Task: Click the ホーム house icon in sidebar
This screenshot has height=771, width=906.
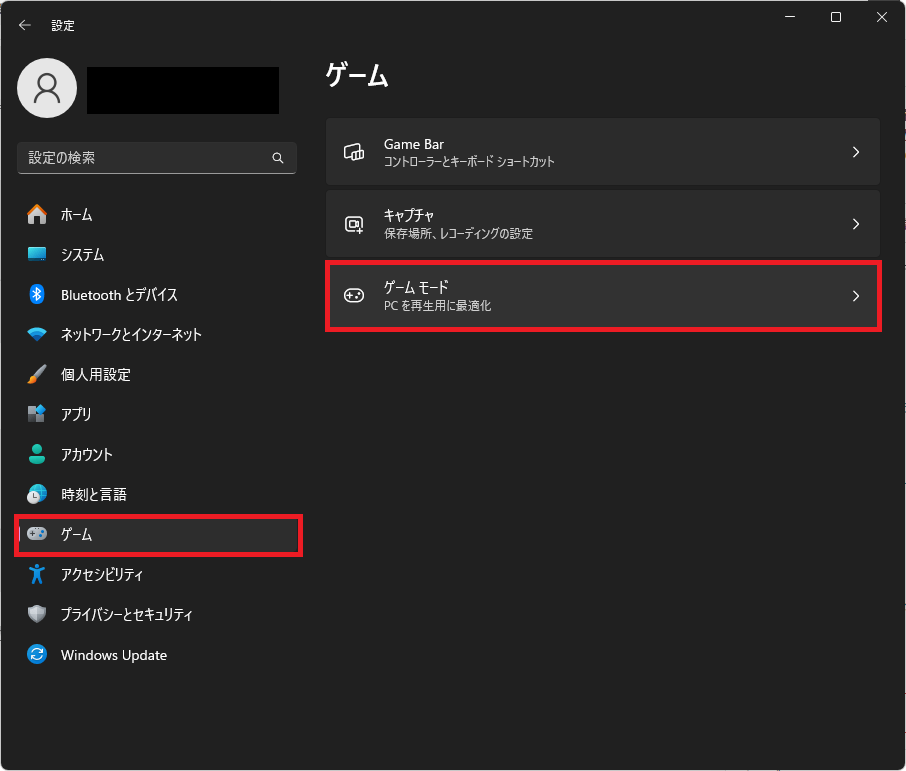Action: click(x=37, y=214)
